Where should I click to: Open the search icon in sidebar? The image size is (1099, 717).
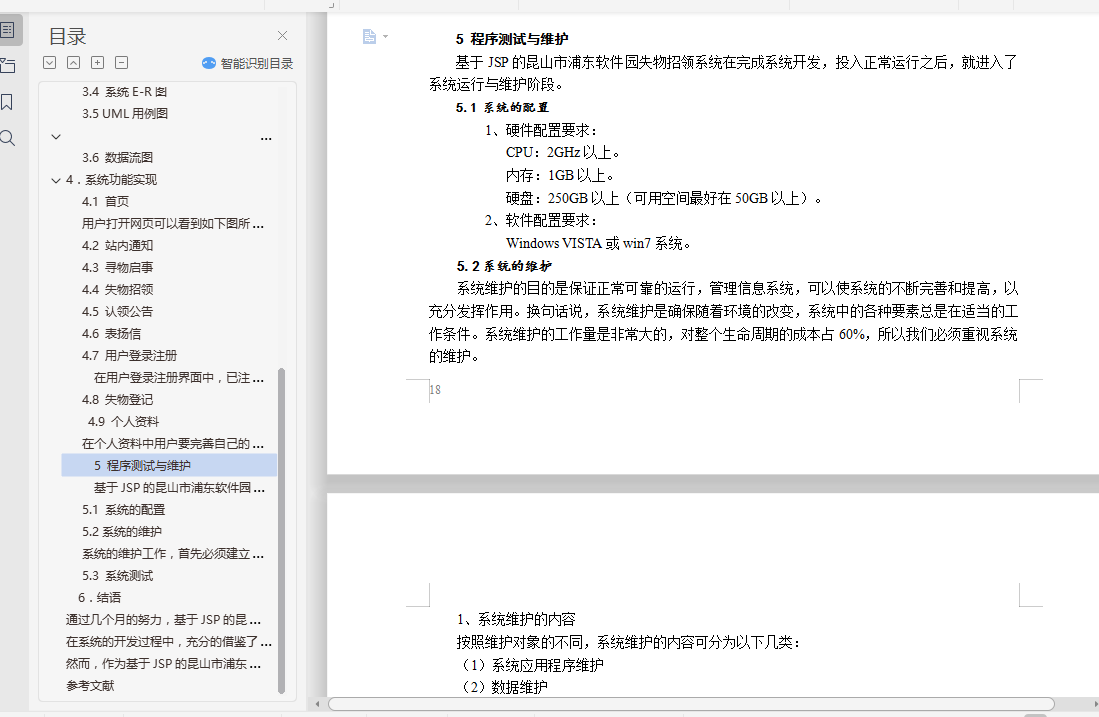(x=8, y=138)
